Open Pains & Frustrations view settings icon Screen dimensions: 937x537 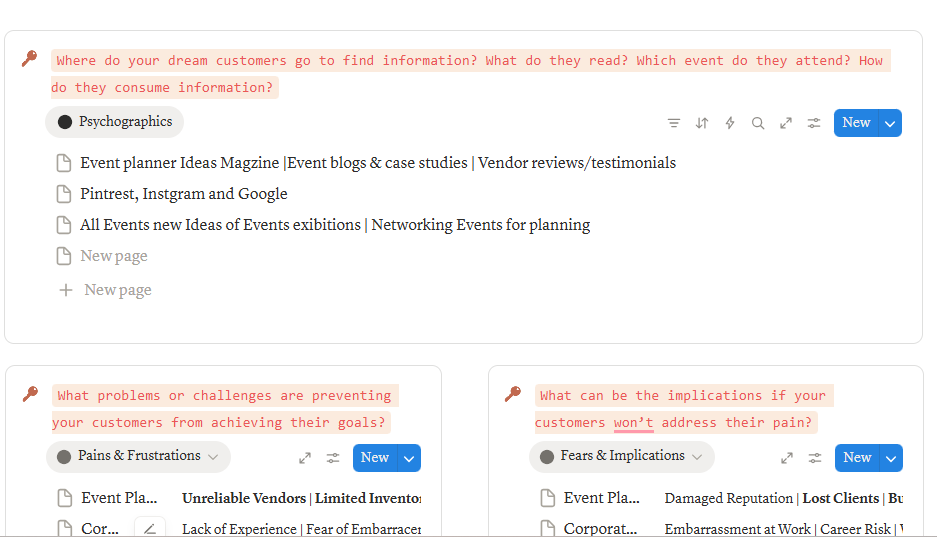(x=333, y=458)
